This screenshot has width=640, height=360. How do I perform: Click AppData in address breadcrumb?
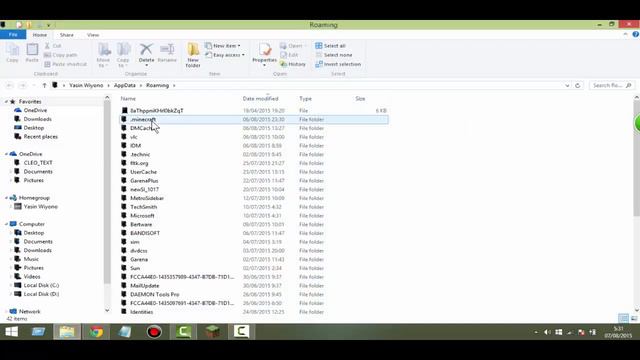click(x=124, y=85)
